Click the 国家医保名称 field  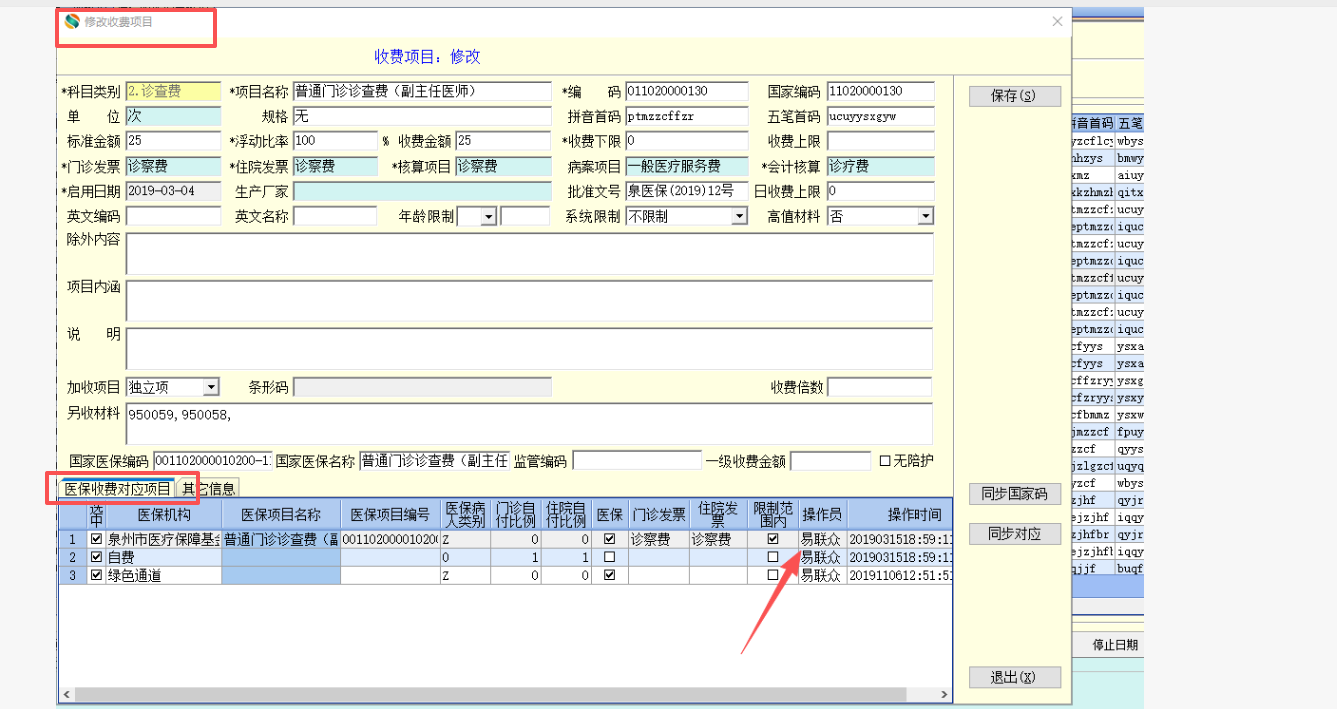(x=434, y=461)
